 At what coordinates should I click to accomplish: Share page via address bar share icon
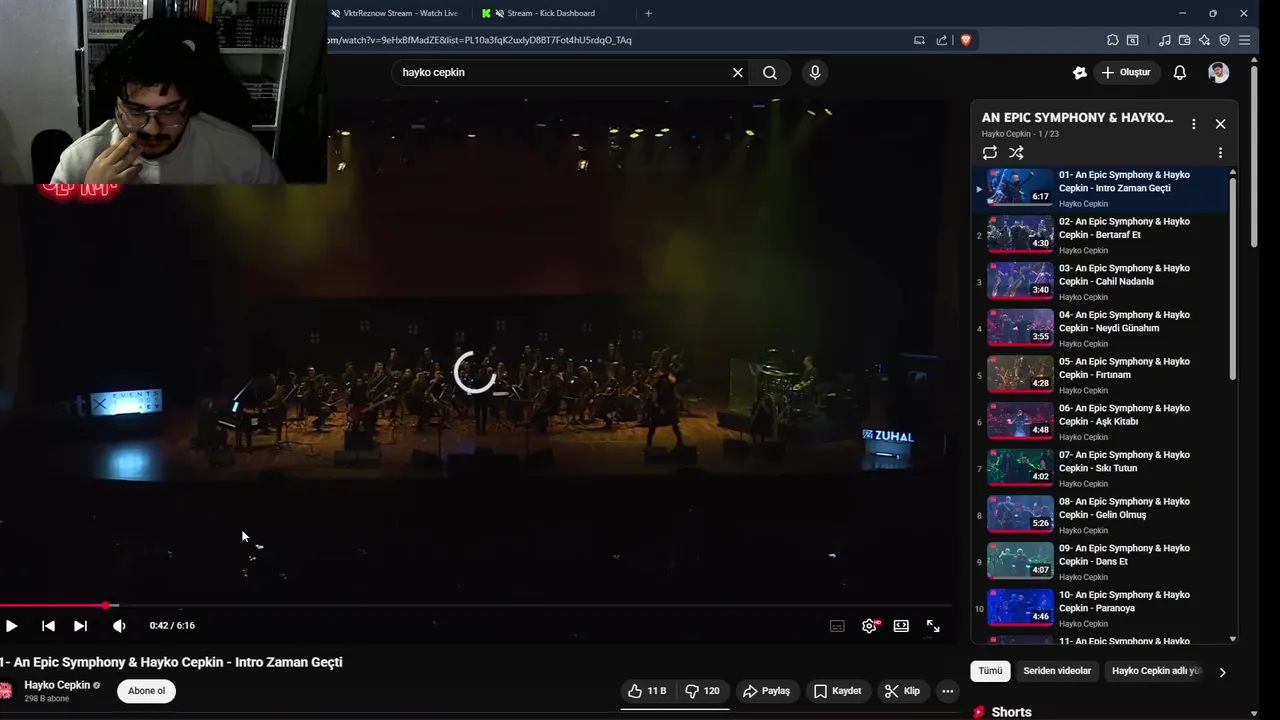click(x=942, y=40)
